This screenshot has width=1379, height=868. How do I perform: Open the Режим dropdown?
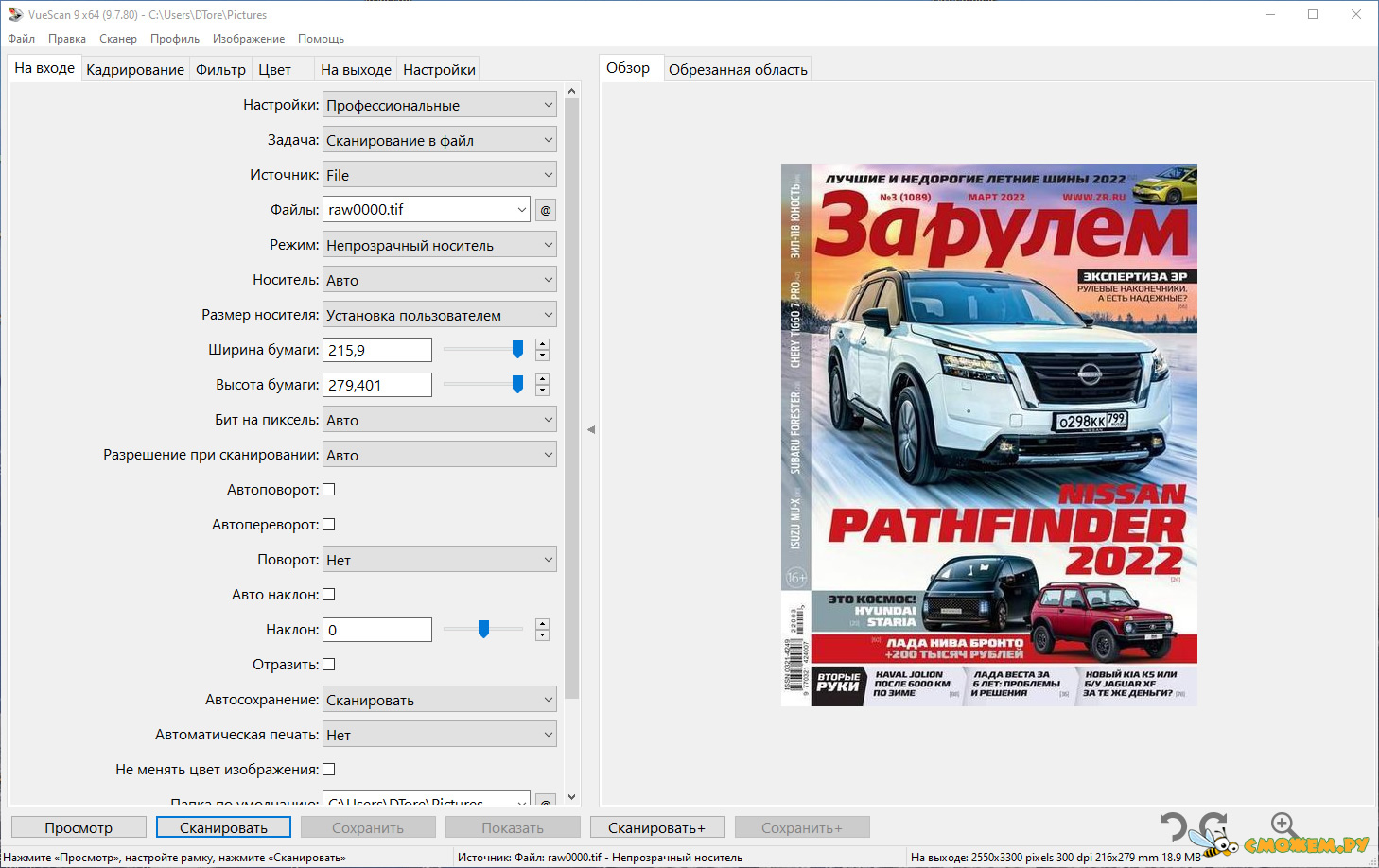point(440,245)
